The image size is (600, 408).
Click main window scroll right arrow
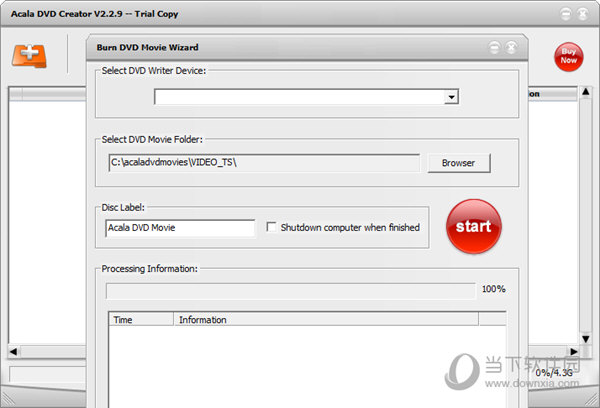click(574, 351)
